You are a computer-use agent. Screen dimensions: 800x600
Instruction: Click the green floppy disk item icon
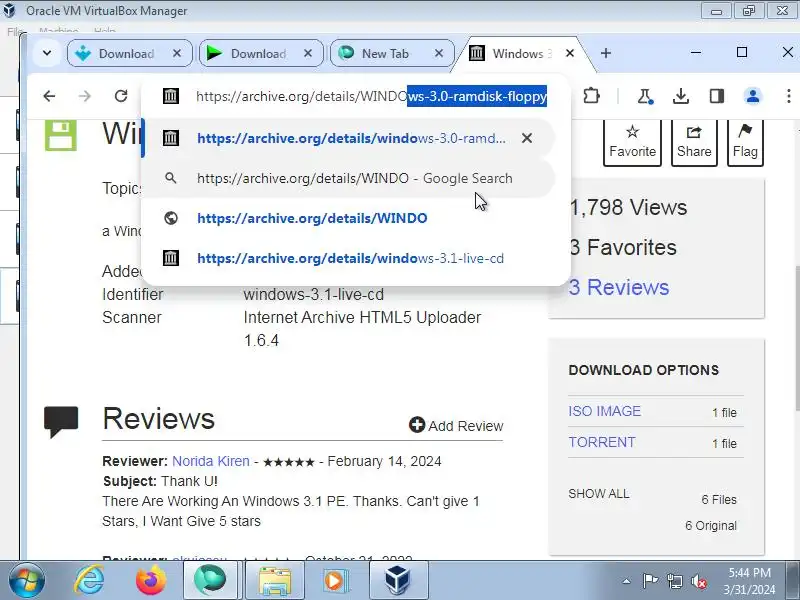61,135
